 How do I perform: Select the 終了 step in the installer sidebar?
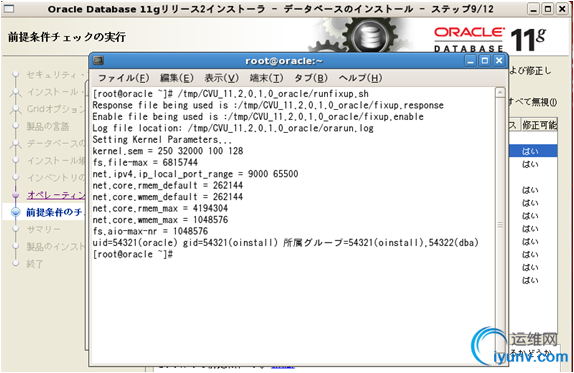(x=35, y=264)
